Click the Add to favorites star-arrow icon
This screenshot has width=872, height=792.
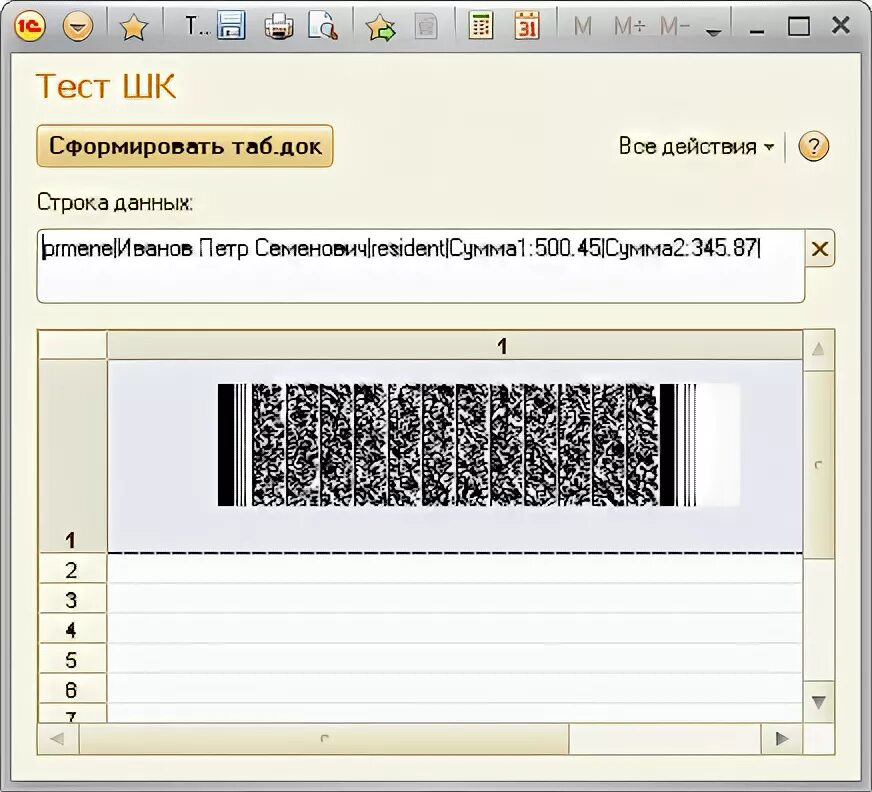point(380,27)
